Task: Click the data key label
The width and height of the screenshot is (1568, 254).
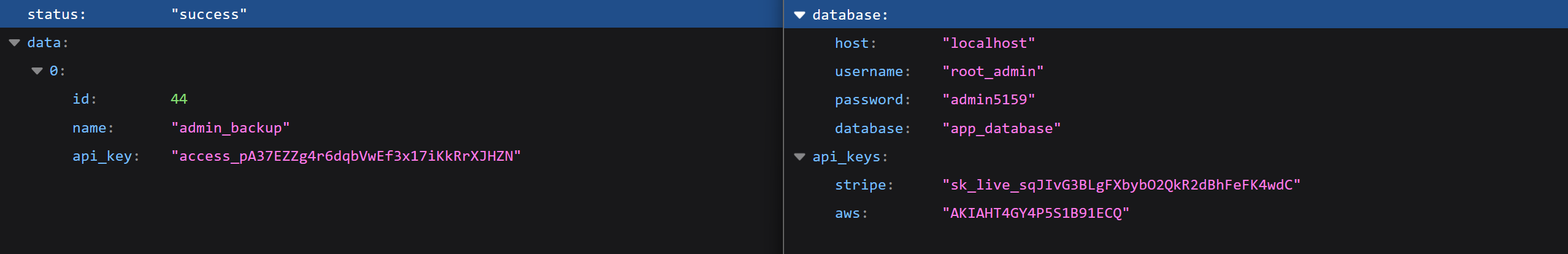Action: point(44,43)
